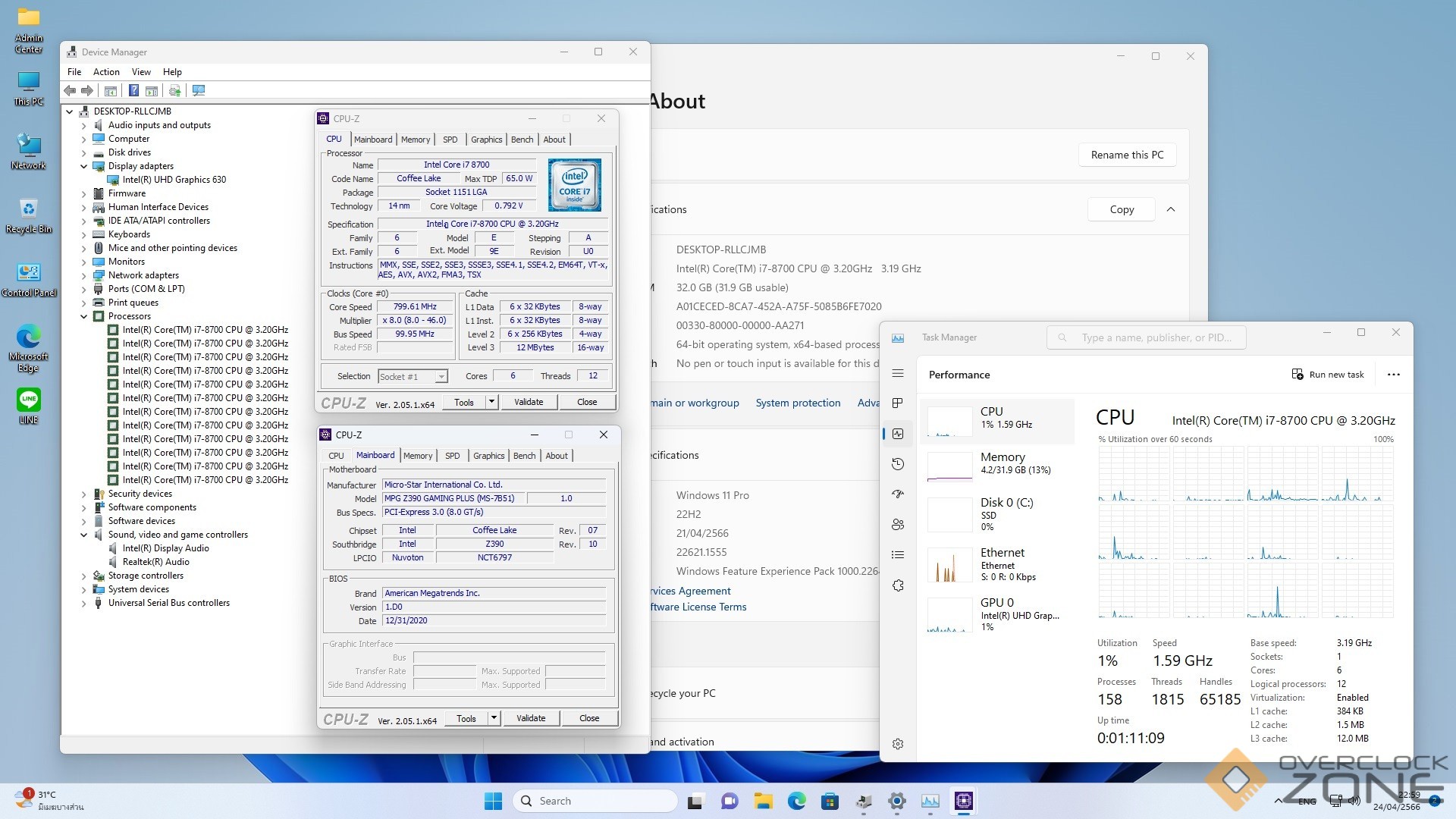This screenshot has height=819, width=1456.
Task: Click the Rename this PC button
Action: click(x=1126, y=155)
